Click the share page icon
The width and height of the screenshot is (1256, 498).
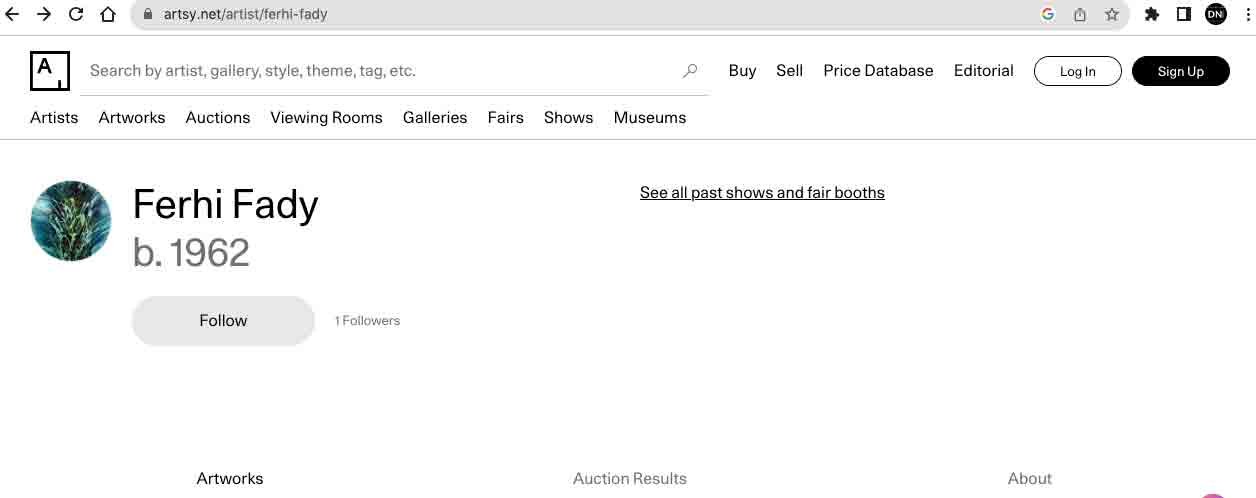[1080, 14]
